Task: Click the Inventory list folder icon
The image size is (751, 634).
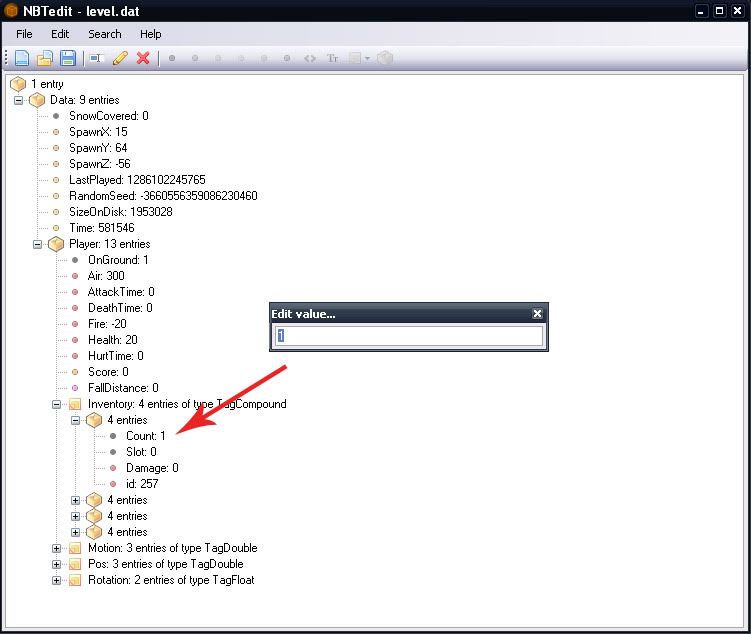Action: coord(75,404)
